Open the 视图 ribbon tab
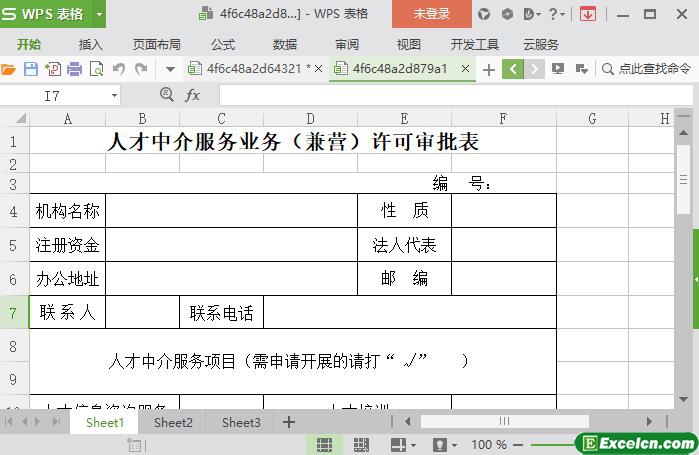 pyautogui.click(x=408, y=45)
